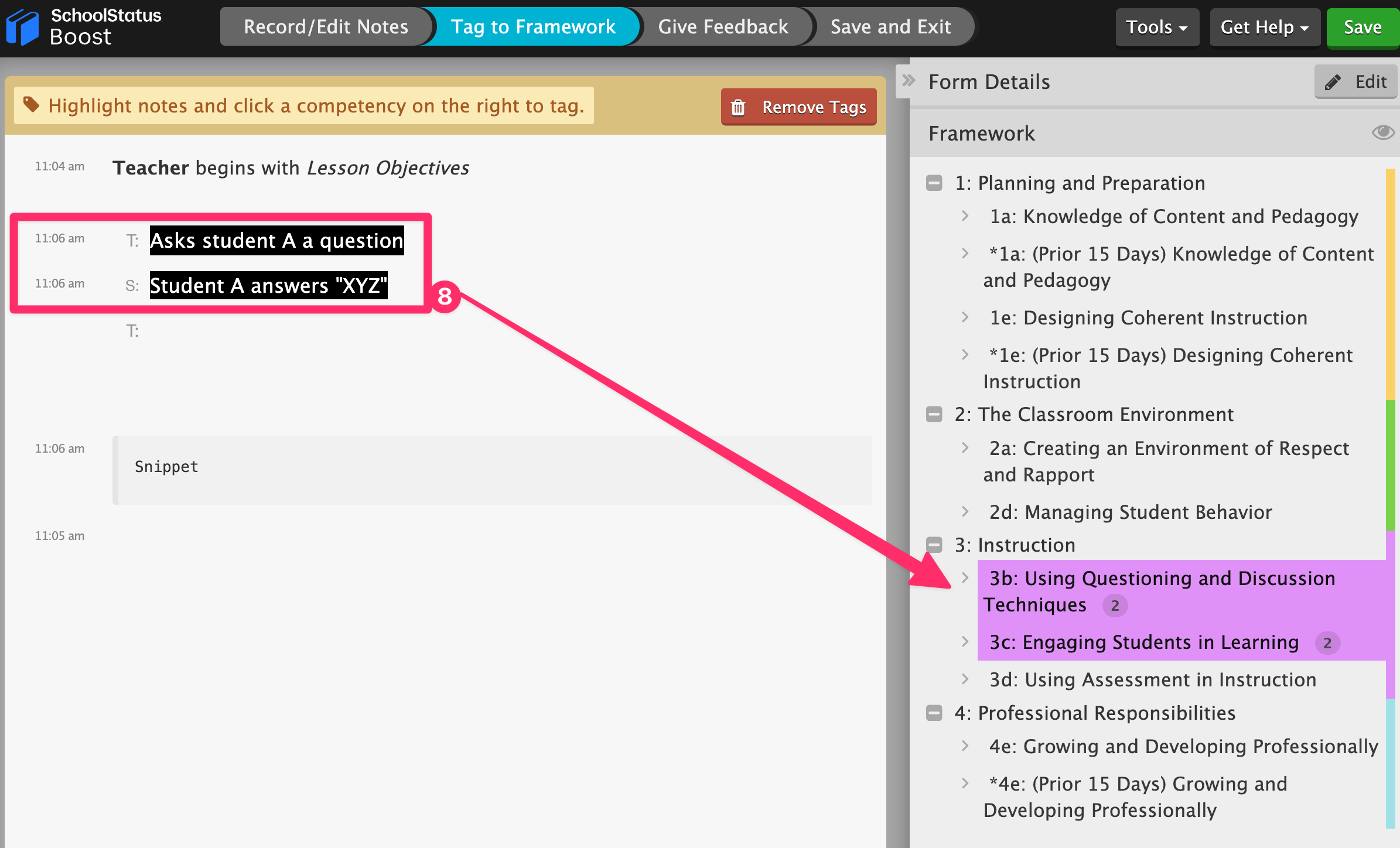Expand *4e: (Prior 15 Days) Growing chevron

pyautogui.click(x=965, y=784)
